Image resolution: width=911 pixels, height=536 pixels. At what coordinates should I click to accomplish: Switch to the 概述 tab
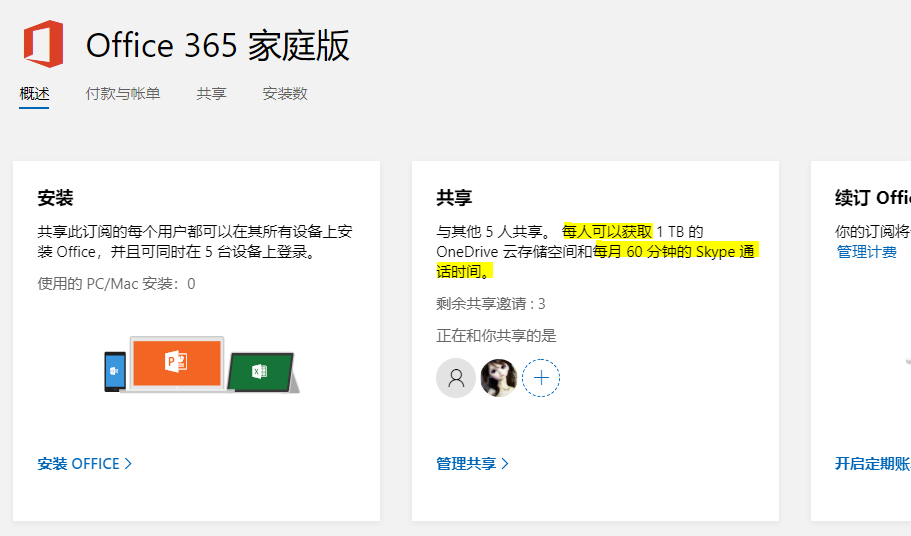click(34, 93)
